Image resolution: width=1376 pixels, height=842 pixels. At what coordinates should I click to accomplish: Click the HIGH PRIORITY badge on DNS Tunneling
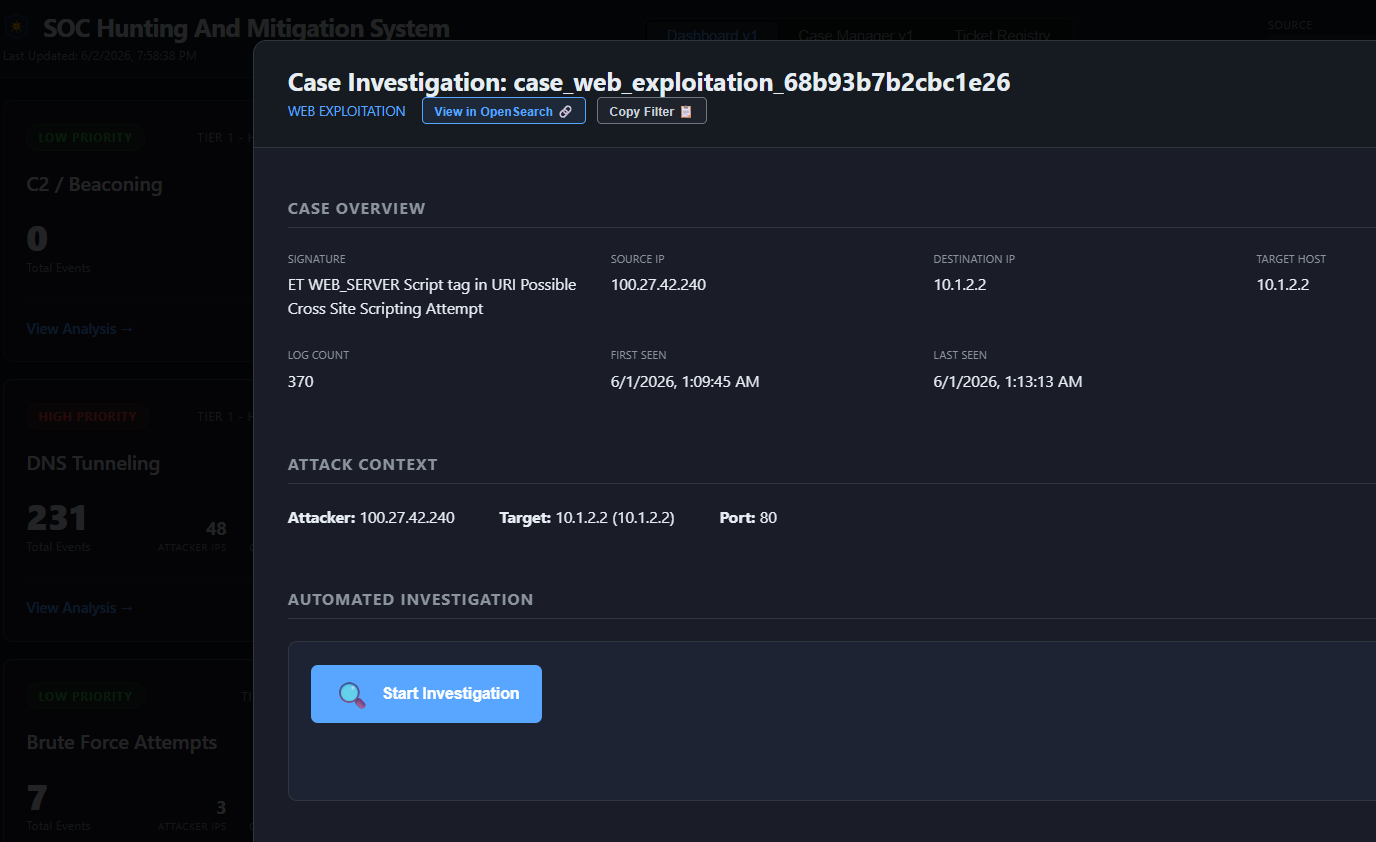(x=87, y=417)
